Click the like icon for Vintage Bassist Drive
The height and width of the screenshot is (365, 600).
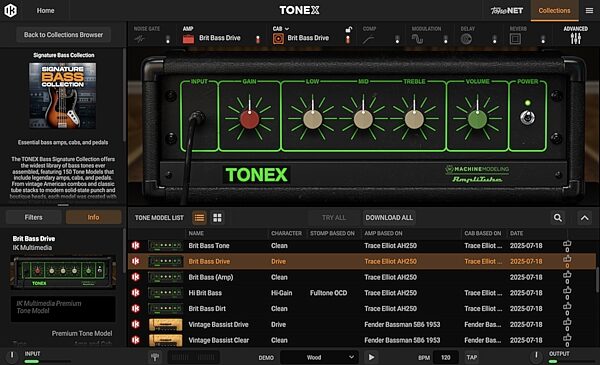(567, 324)
